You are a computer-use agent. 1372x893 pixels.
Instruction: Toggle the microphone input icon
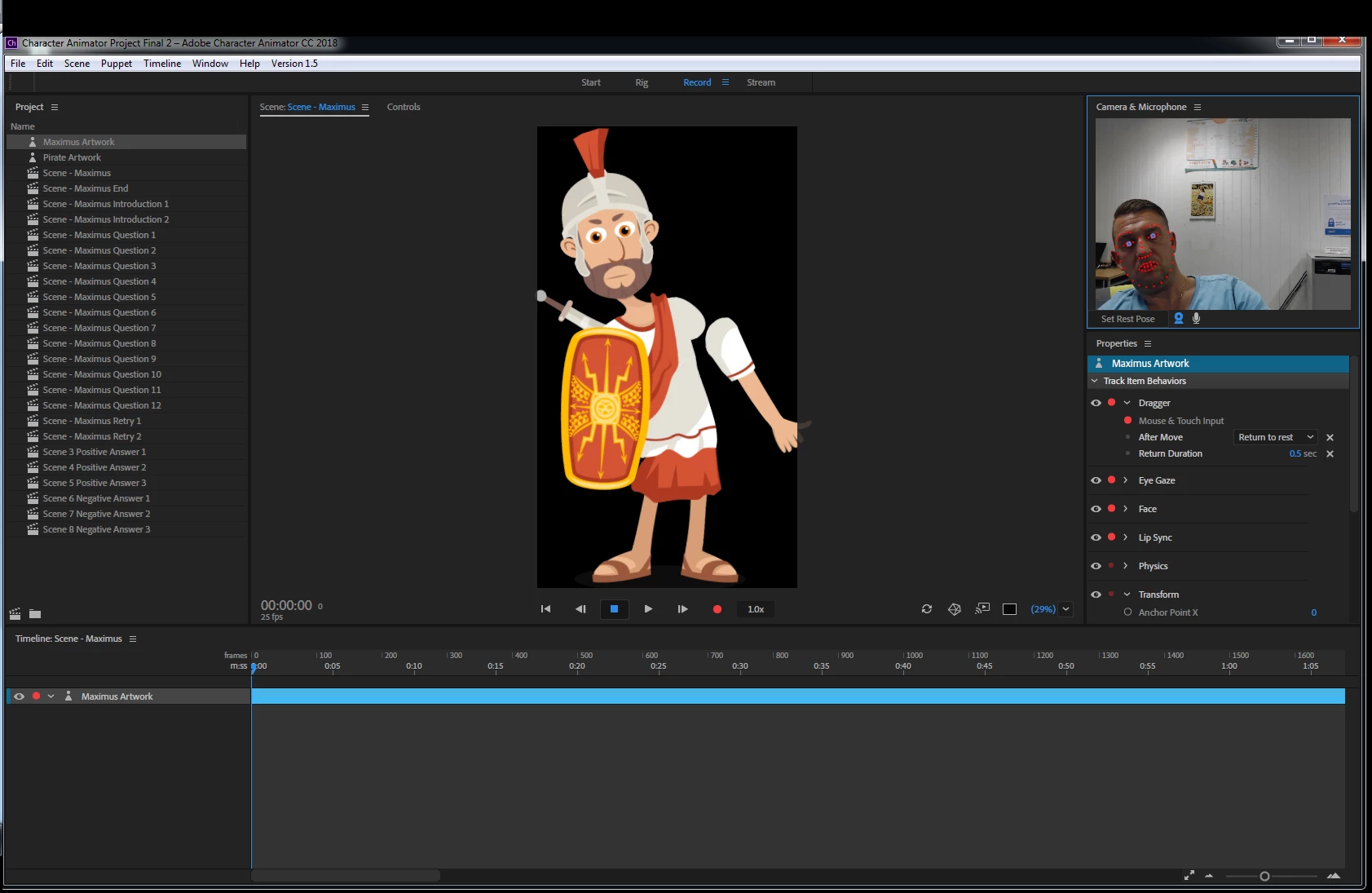tap(1197, 319)
